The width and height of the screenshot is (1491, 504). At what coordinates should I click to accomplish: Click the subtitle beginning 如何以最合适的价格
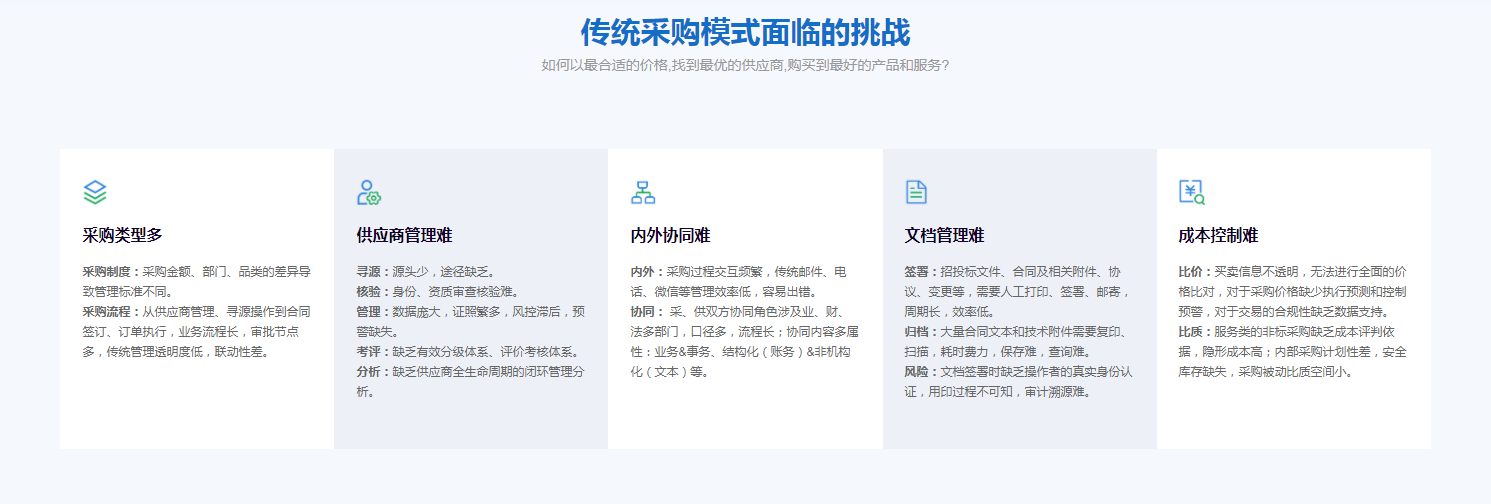pos(745,66)
